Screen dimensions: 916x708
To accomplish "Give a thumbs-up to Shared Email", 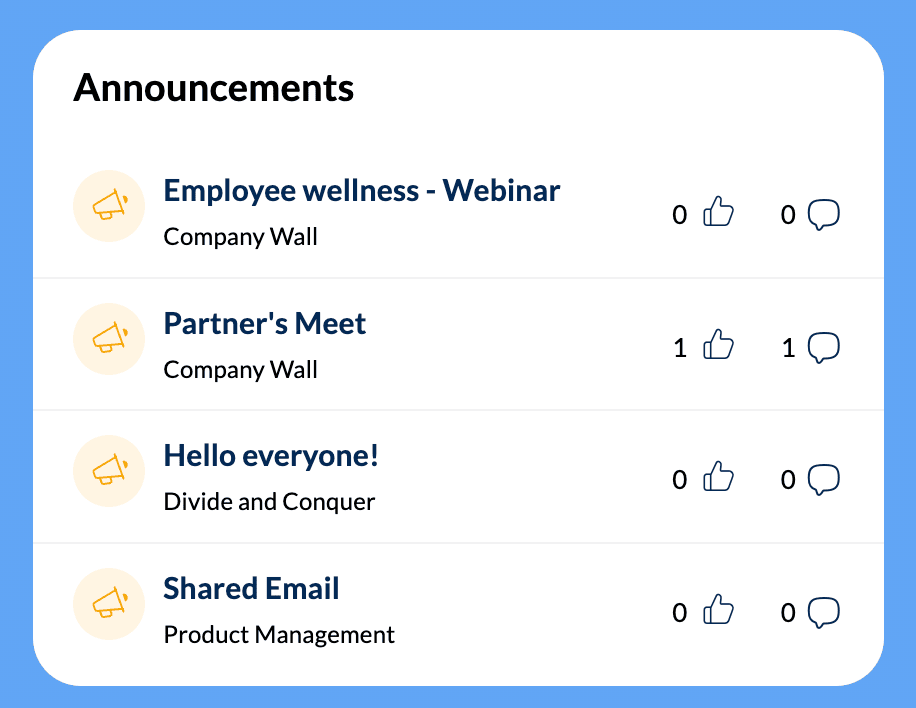I will (718, 611).
